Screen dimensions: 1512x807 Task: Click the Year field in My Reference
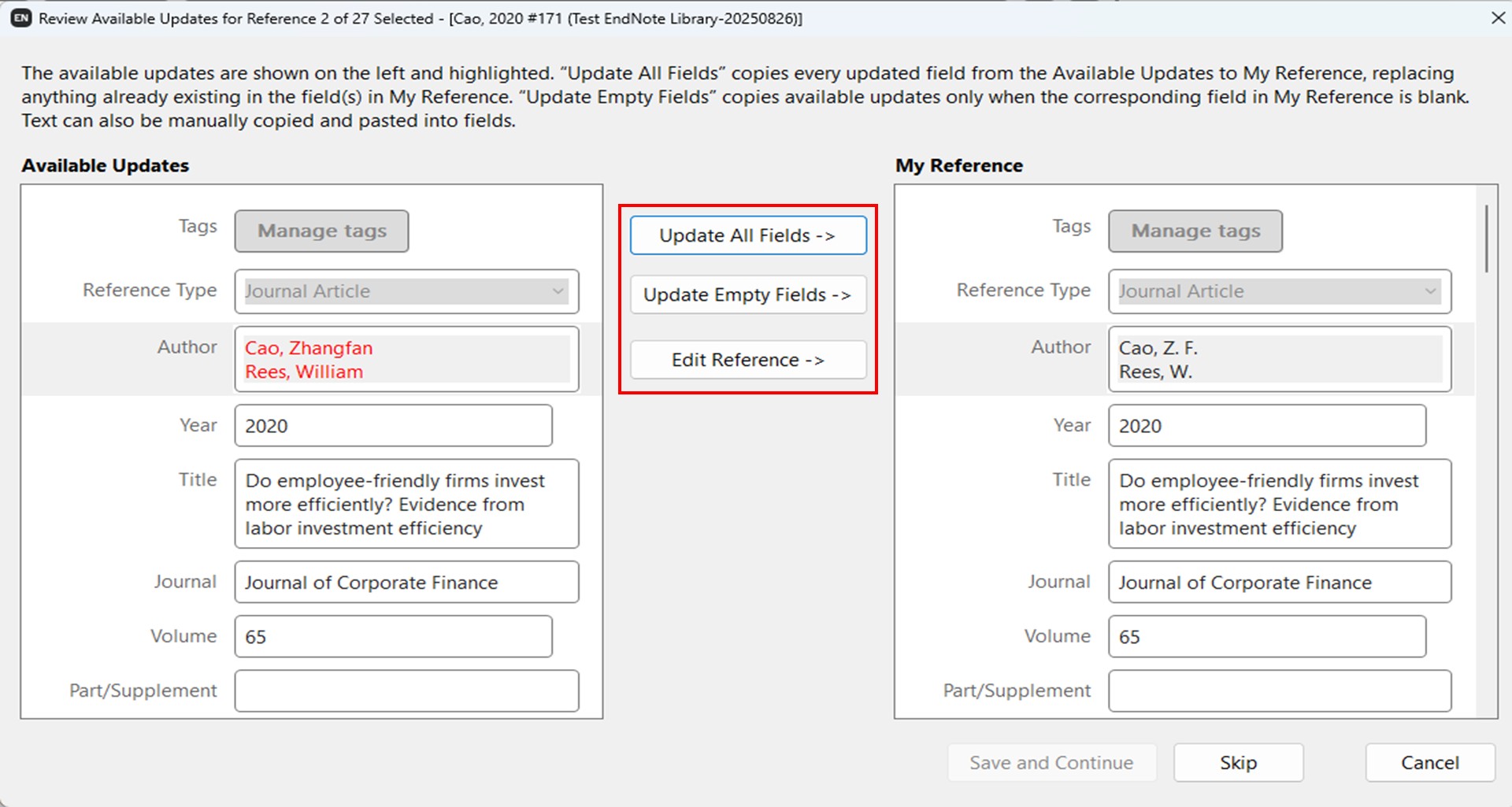[x=1266, y=426]
